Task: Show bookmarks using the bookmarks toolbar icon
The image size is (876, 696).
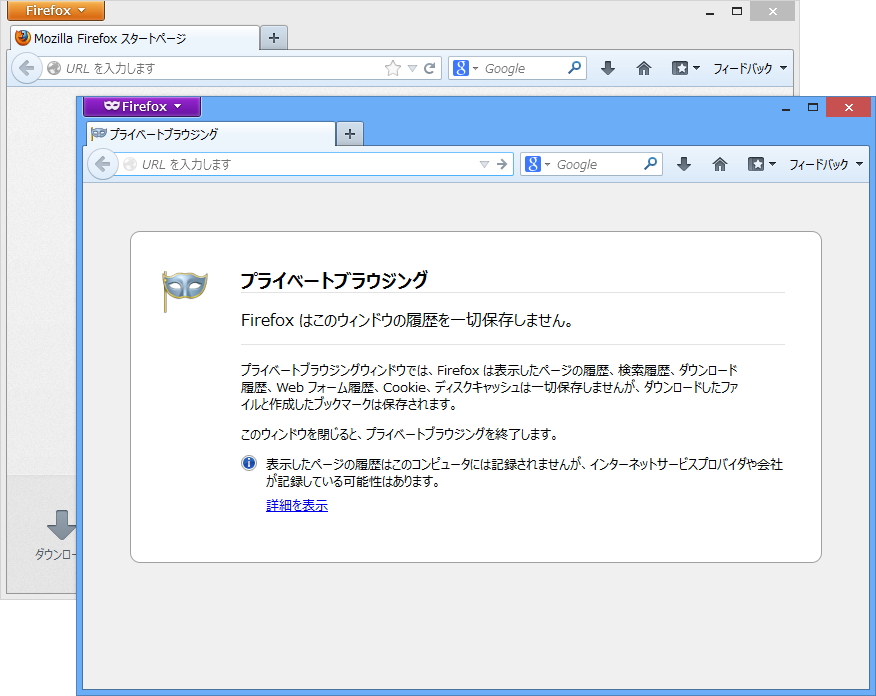Action: pyautogui.click(x=757, y=163)
